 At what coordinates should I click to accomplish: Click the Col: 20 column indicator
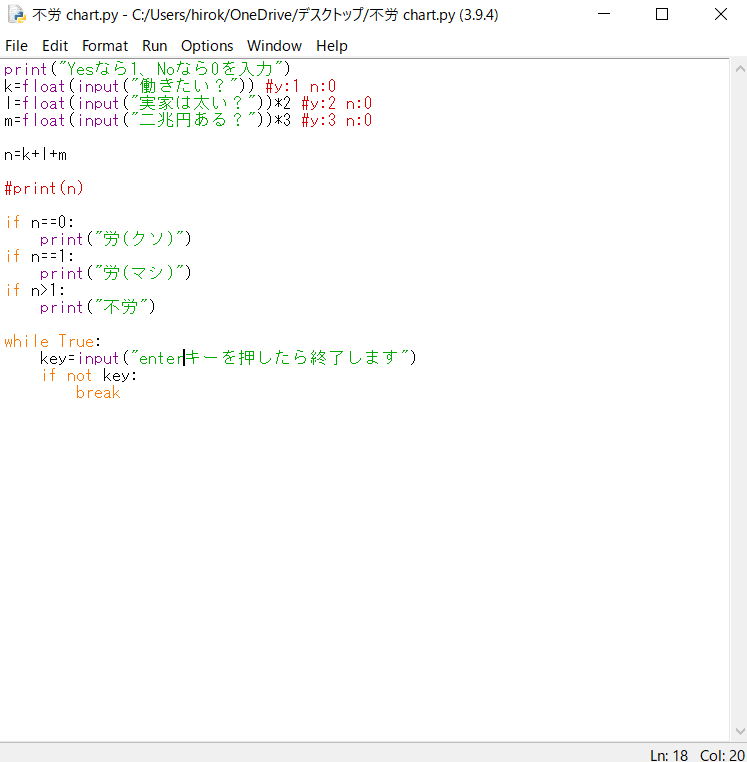click(719, 754)
